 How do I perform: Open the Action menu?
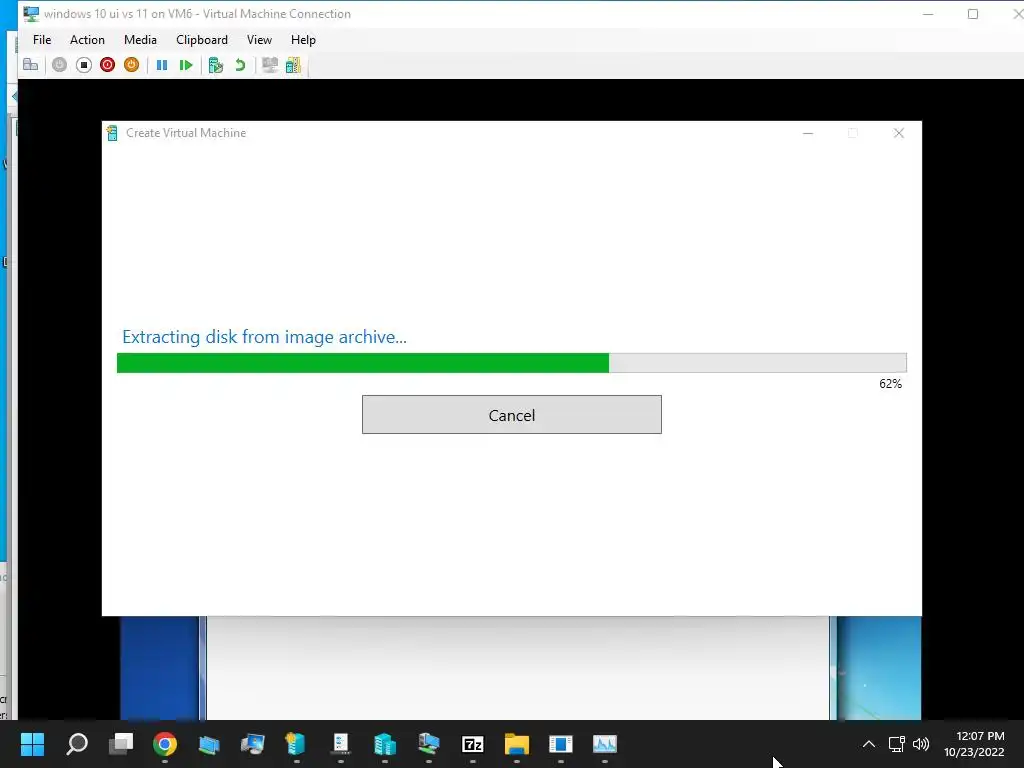tap(87, 40)
